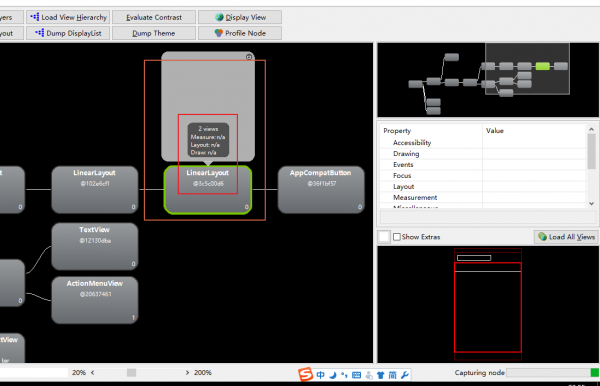Screen dimensions: 600x386
Task: Expand the Layout property category
Action: (403, 187)
